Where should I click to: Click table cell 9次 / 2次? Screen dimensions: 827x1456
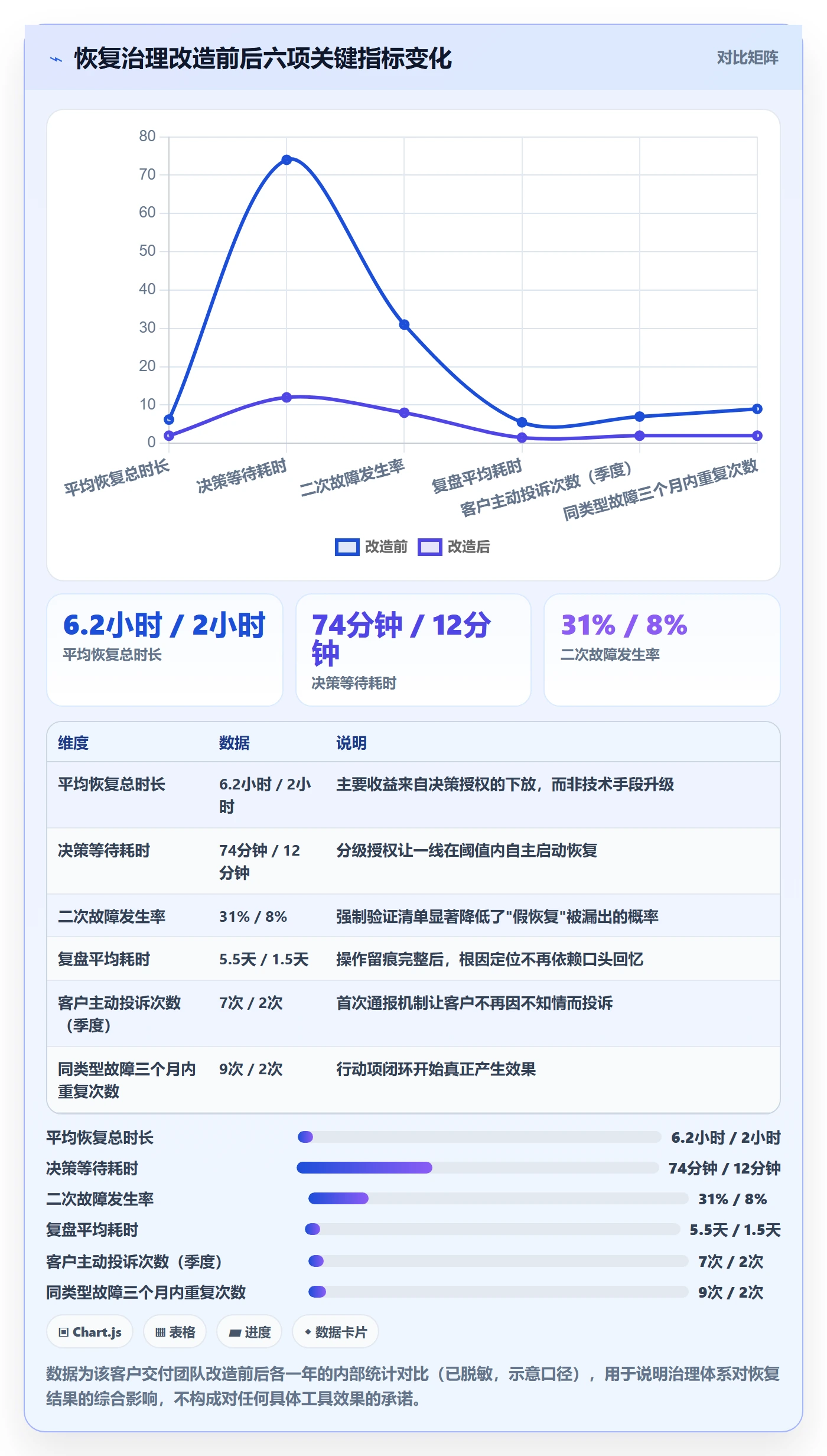coord(251,1069)
